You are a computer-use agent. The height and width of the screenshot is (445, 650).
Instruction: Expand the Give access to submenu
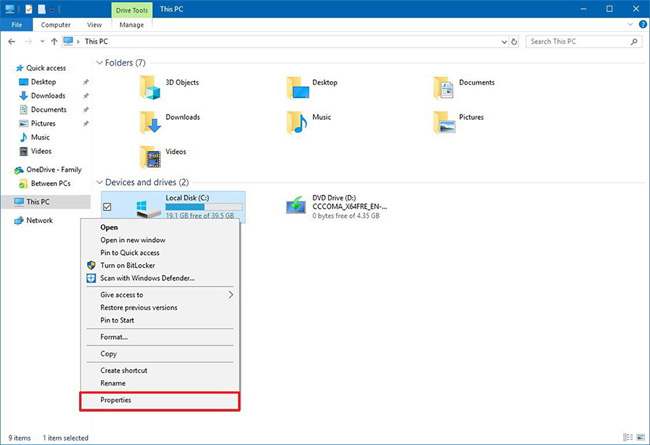[160, 295]
